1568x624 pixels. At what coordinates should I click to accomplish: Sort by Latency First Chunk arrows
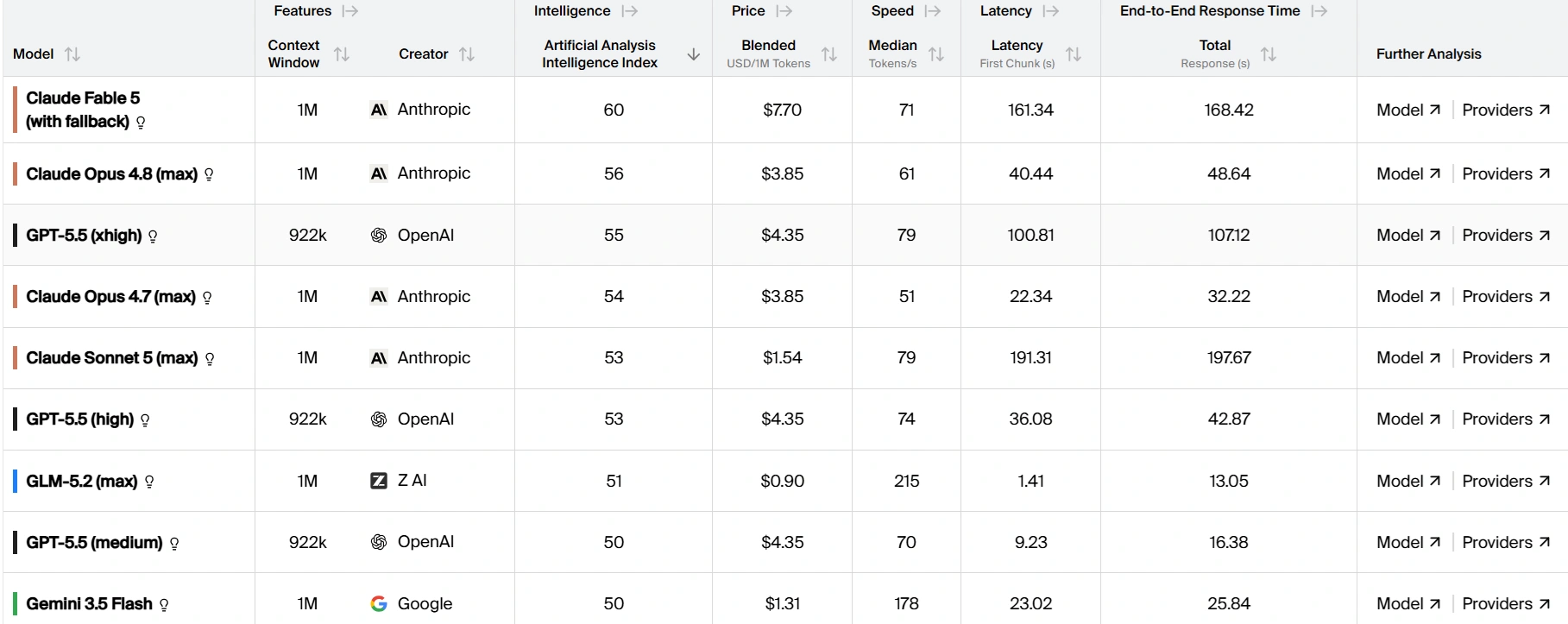coord(1074,54)
